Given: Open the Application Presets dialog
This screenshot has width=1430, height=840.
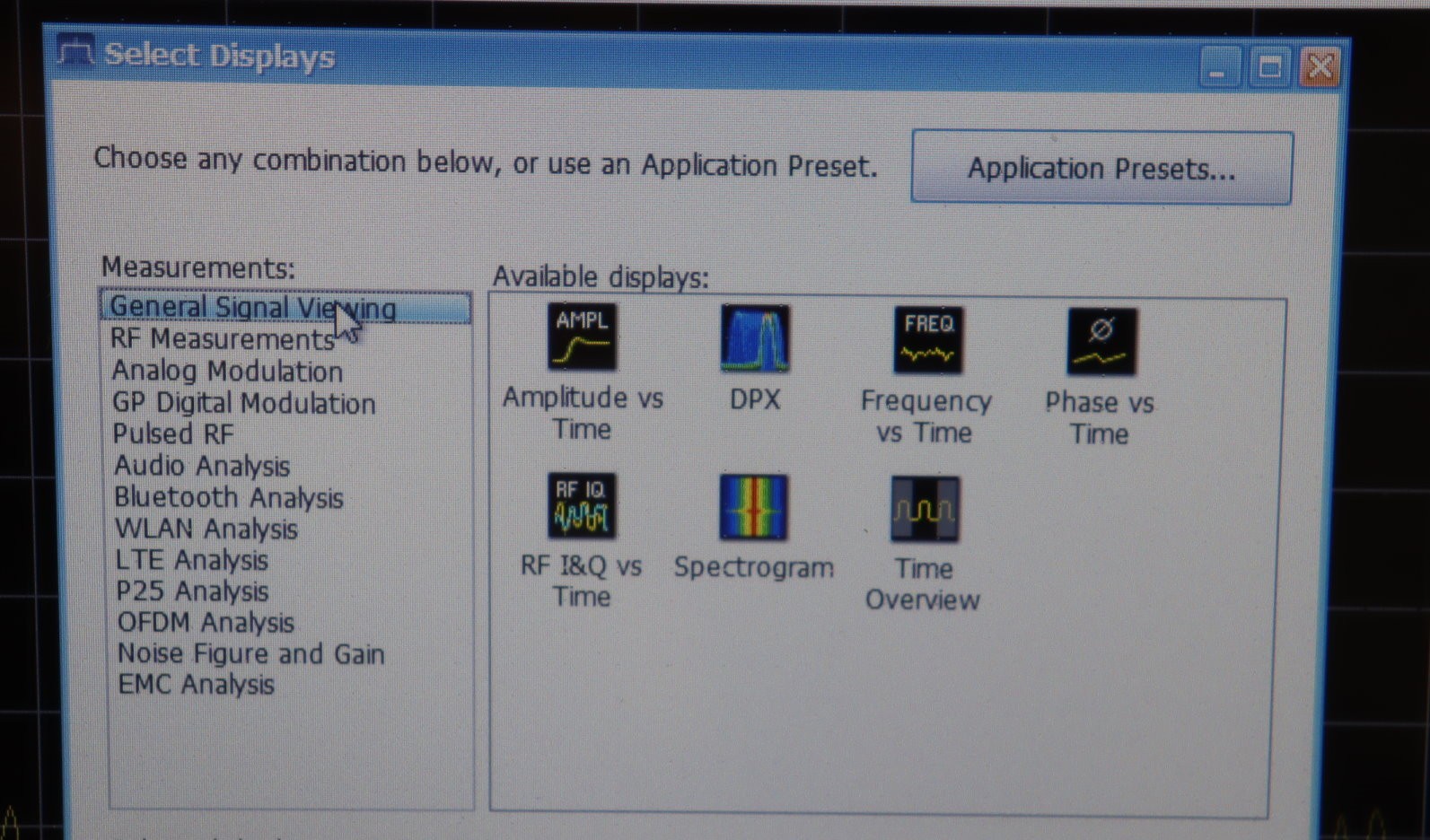Looking at the screenshot, I should click(1101, 168).
